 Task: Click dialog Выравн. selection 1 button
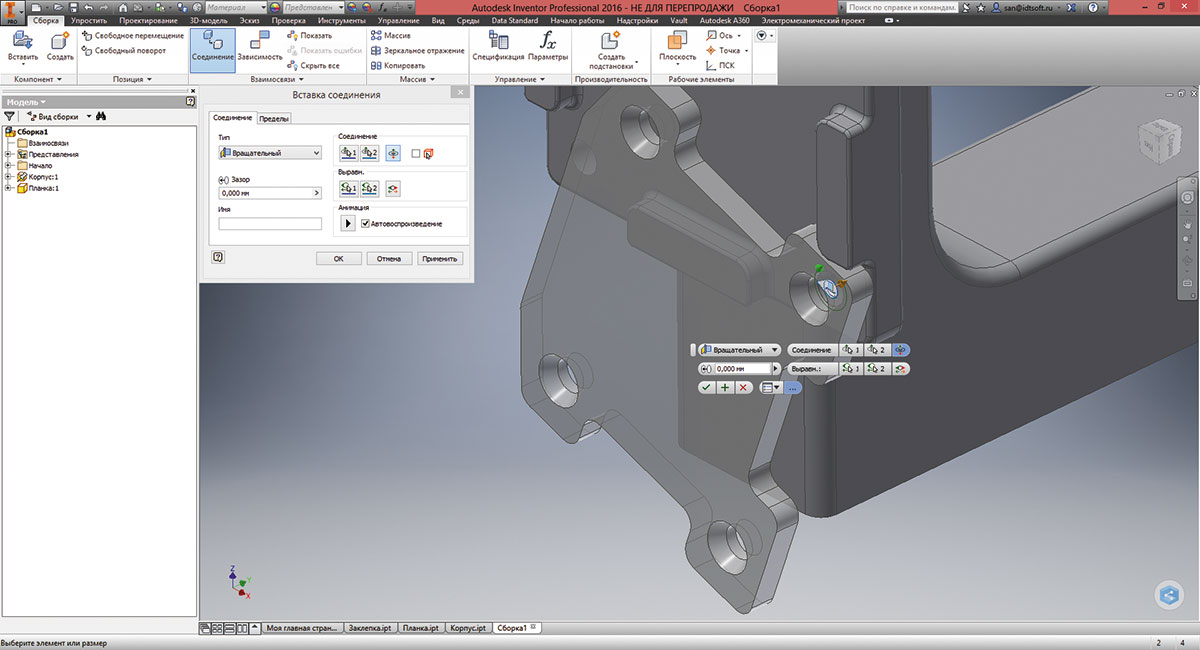pos(348,188)
